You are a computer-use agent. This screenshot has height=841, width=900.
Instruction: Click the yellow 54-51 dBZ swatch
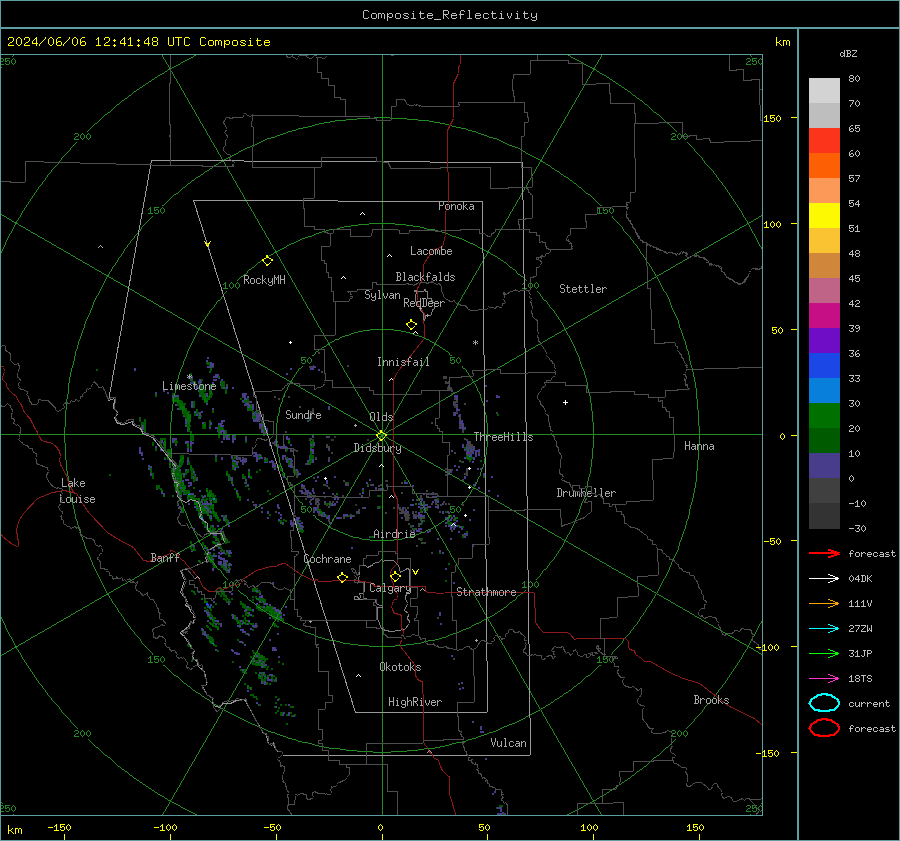click(x=824, y=216)
